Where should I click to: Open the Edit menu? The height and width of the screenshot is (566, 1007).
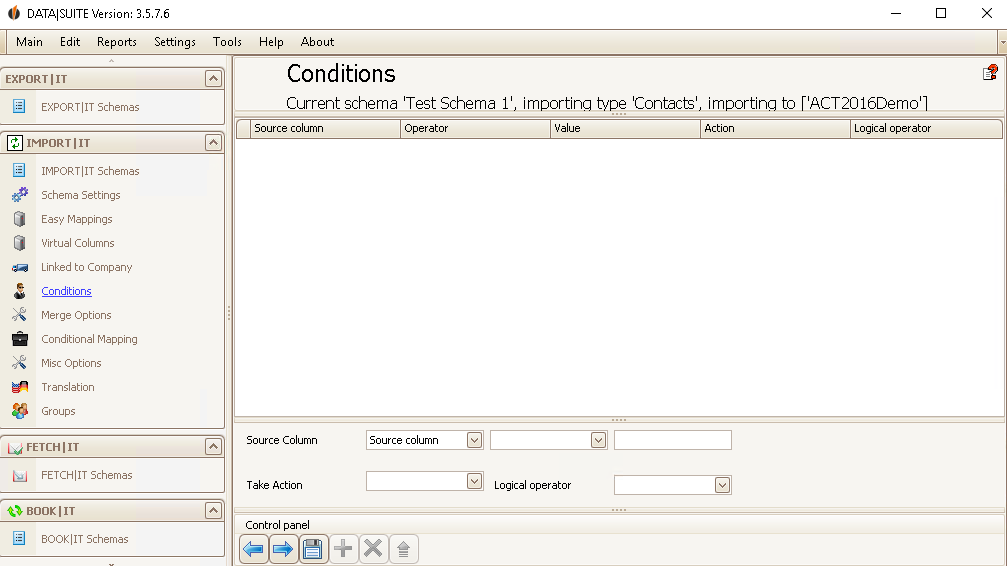pyautogui.click(x=70, y=42)
